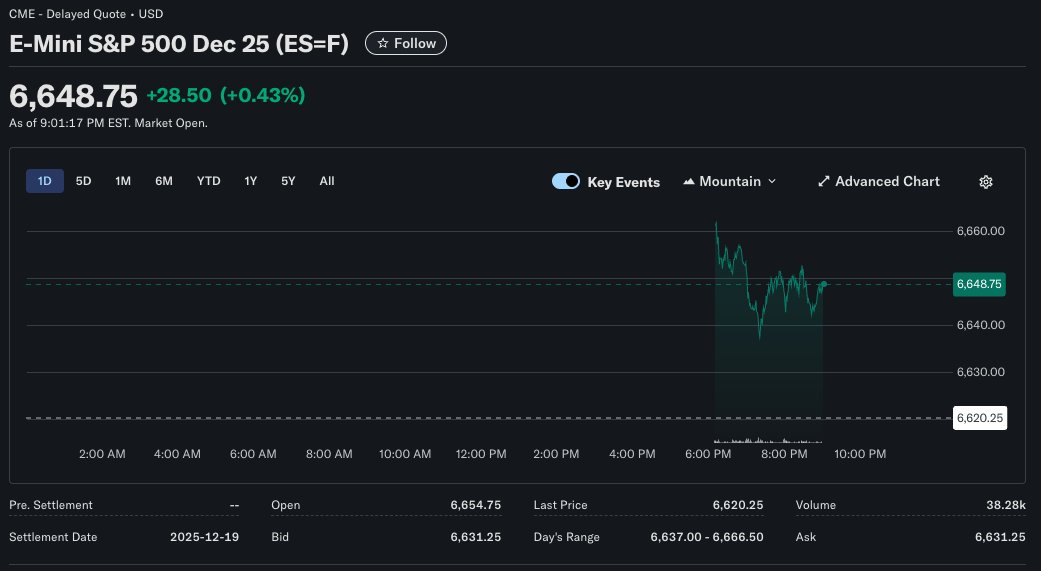
Task: Show the All time range
Action: [327, 181]
